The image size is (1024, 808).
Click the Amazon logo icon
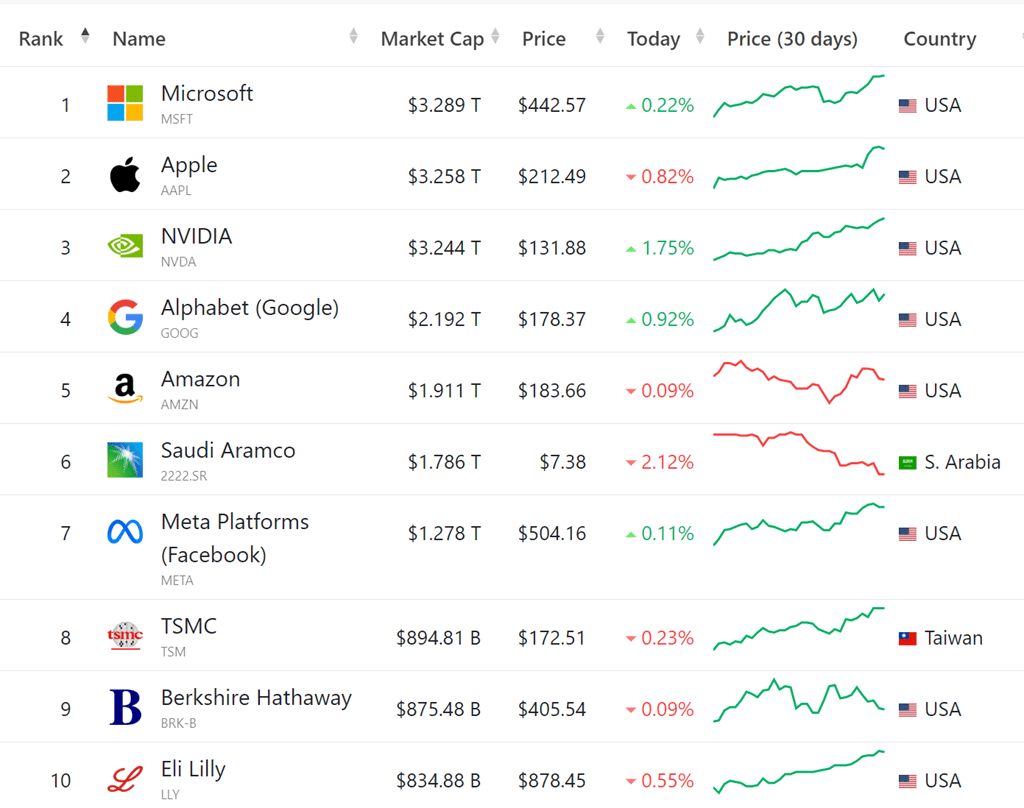(125, 390)
